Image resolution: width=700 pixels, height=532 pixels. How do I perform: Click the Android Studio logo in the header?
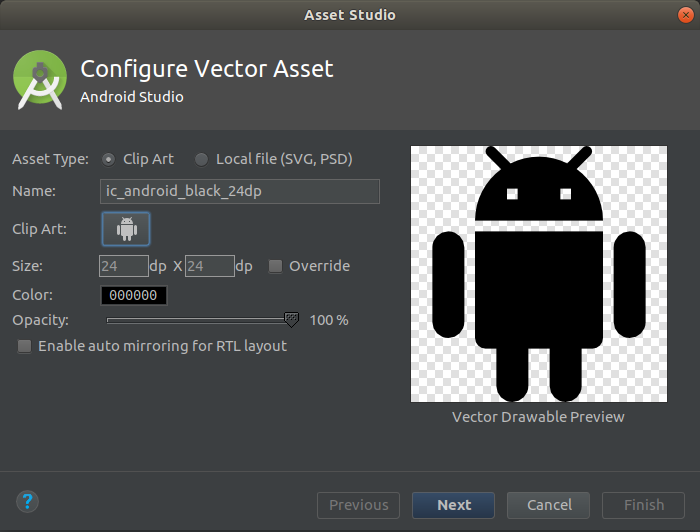(40, 79)
